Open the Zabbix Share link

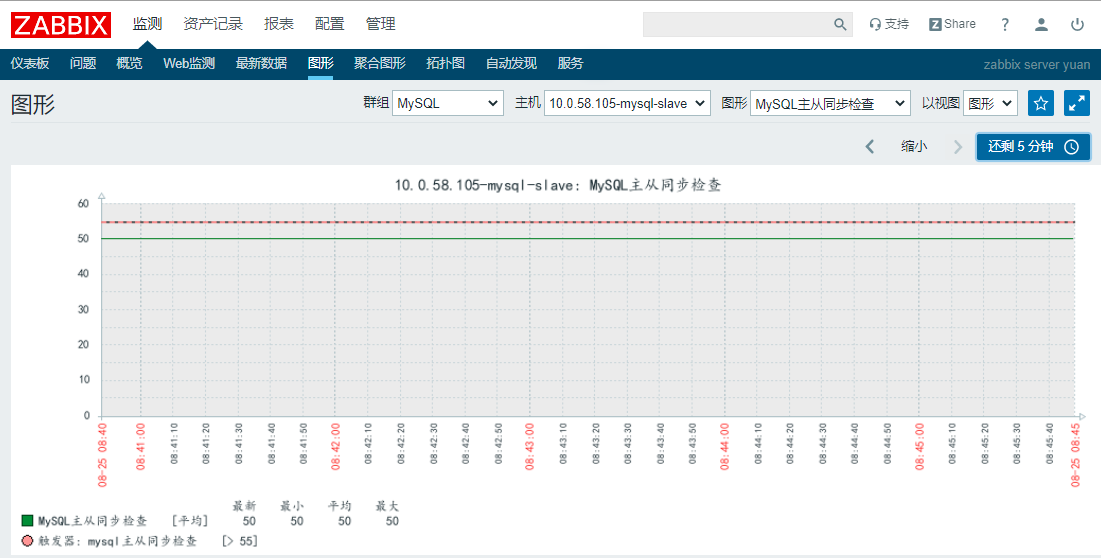click(952, 25)
